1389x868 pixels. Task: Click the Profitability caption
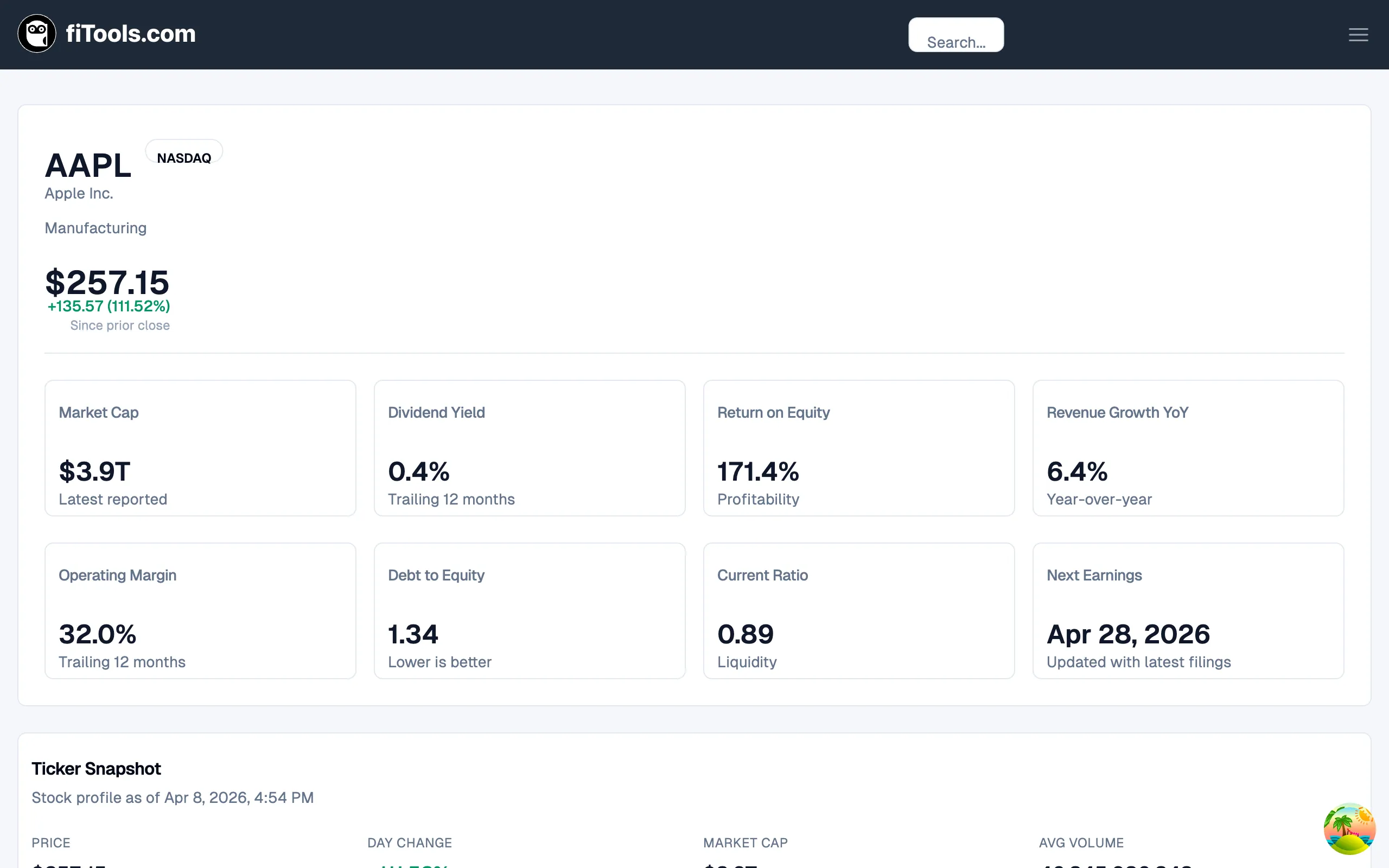pos(757,499)
